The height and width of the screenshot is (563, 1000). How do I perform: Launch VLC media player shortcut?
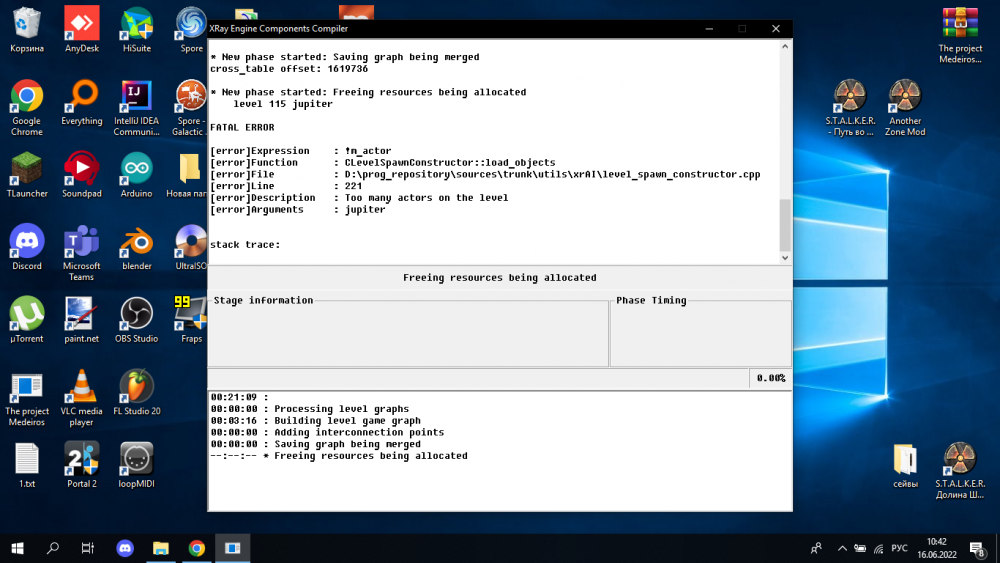(x=82, y=398)
